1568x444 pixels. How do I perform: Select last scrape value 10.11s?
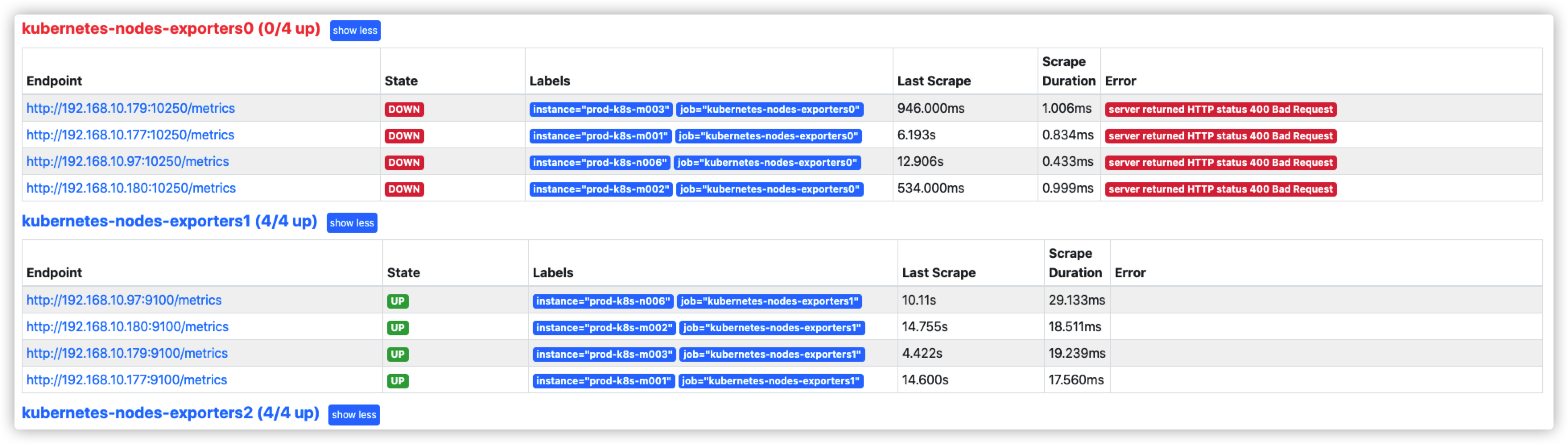coord(919,300)
